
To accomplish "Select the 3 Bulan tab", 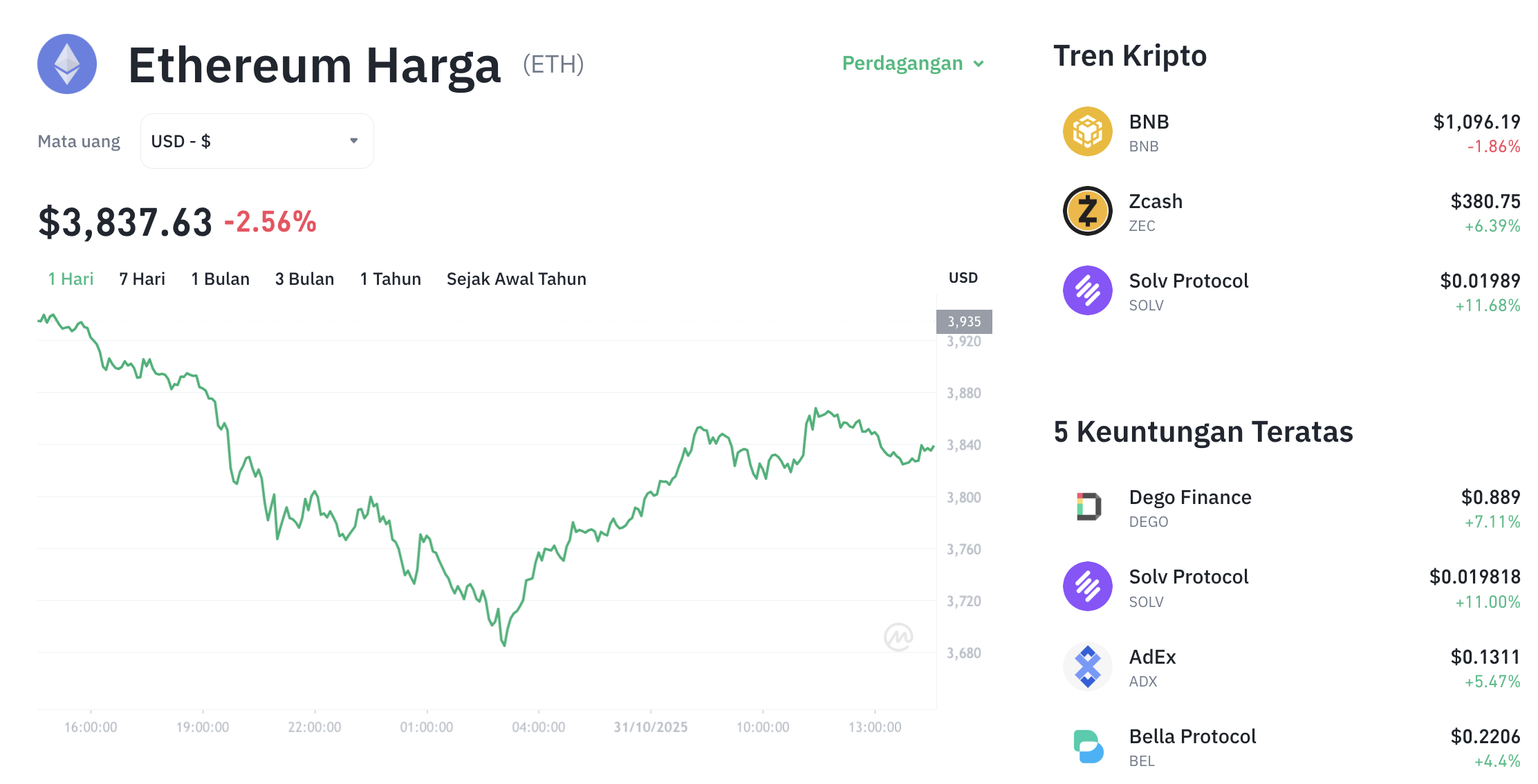I will click(304, 279).
